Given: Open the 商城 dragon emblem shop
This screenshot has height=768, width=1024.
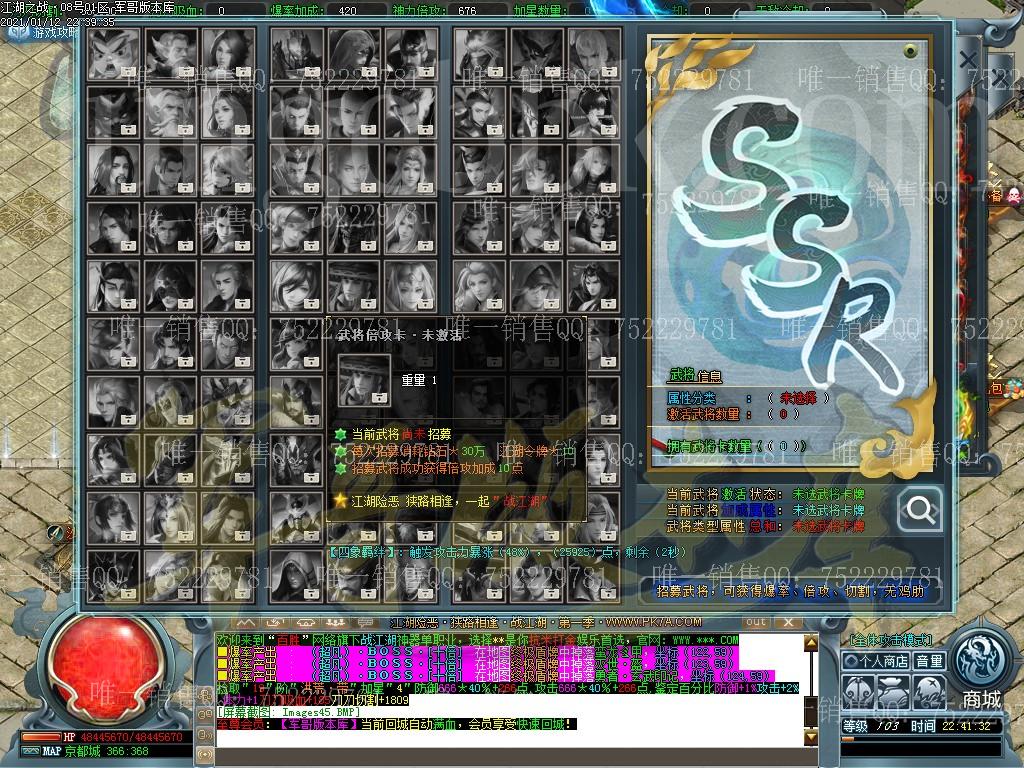Looking at the screenshot, I should click(980, 664).
